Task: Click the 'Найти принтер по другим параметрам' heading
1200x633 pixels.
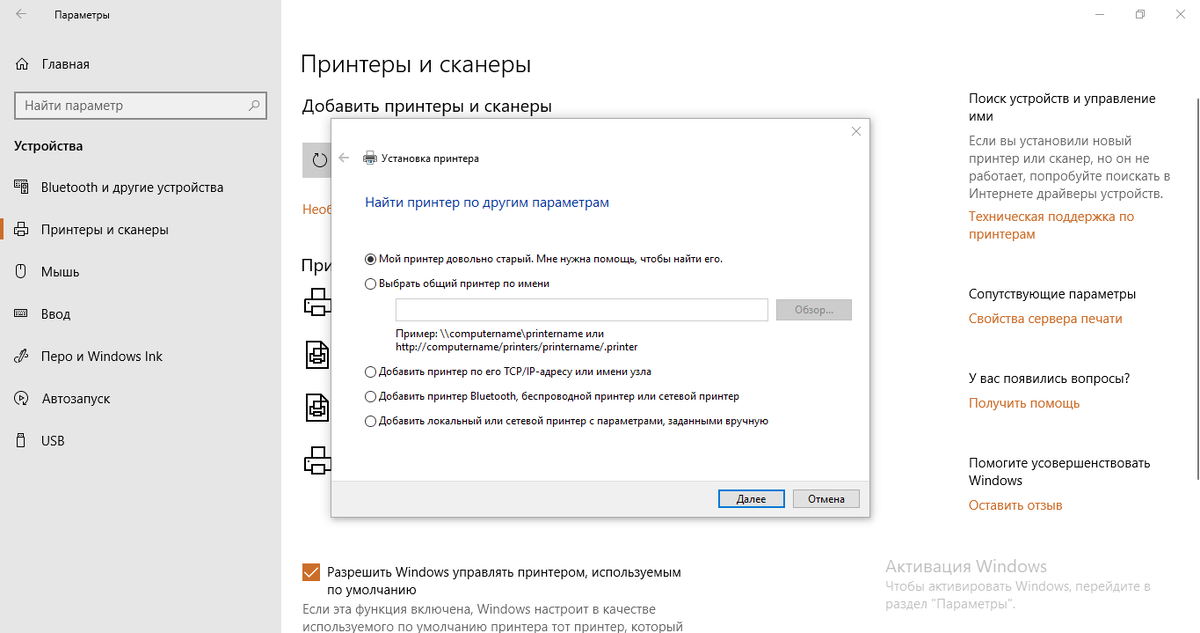Action: click(487, 202)
